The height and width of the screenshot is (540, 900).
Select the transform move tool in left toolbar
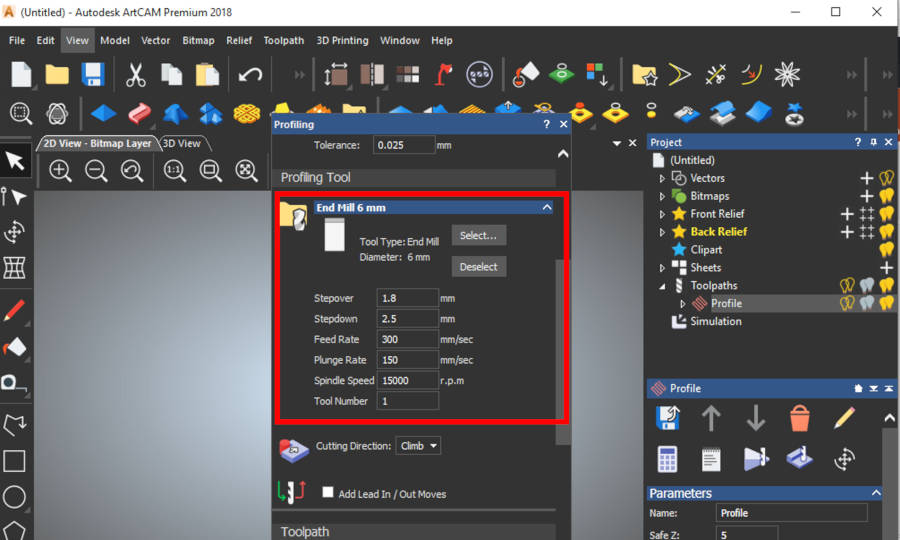pos(15,232)
